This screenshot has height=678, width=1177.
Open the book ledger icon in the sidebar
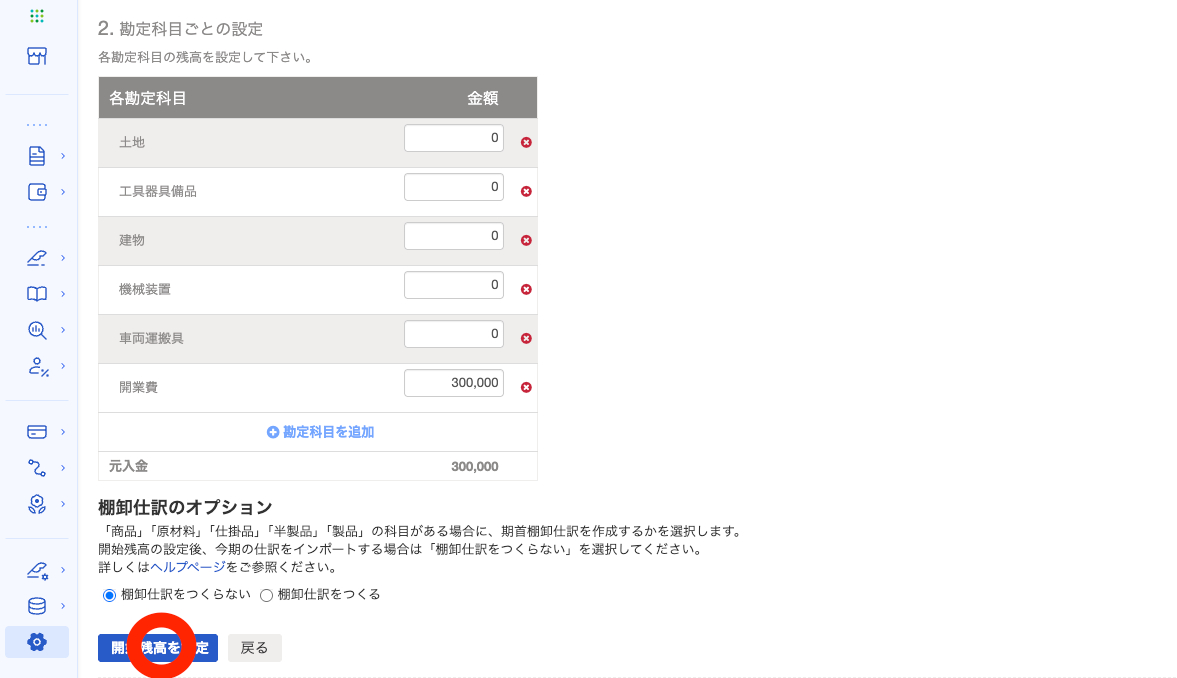tap(37, 294)
